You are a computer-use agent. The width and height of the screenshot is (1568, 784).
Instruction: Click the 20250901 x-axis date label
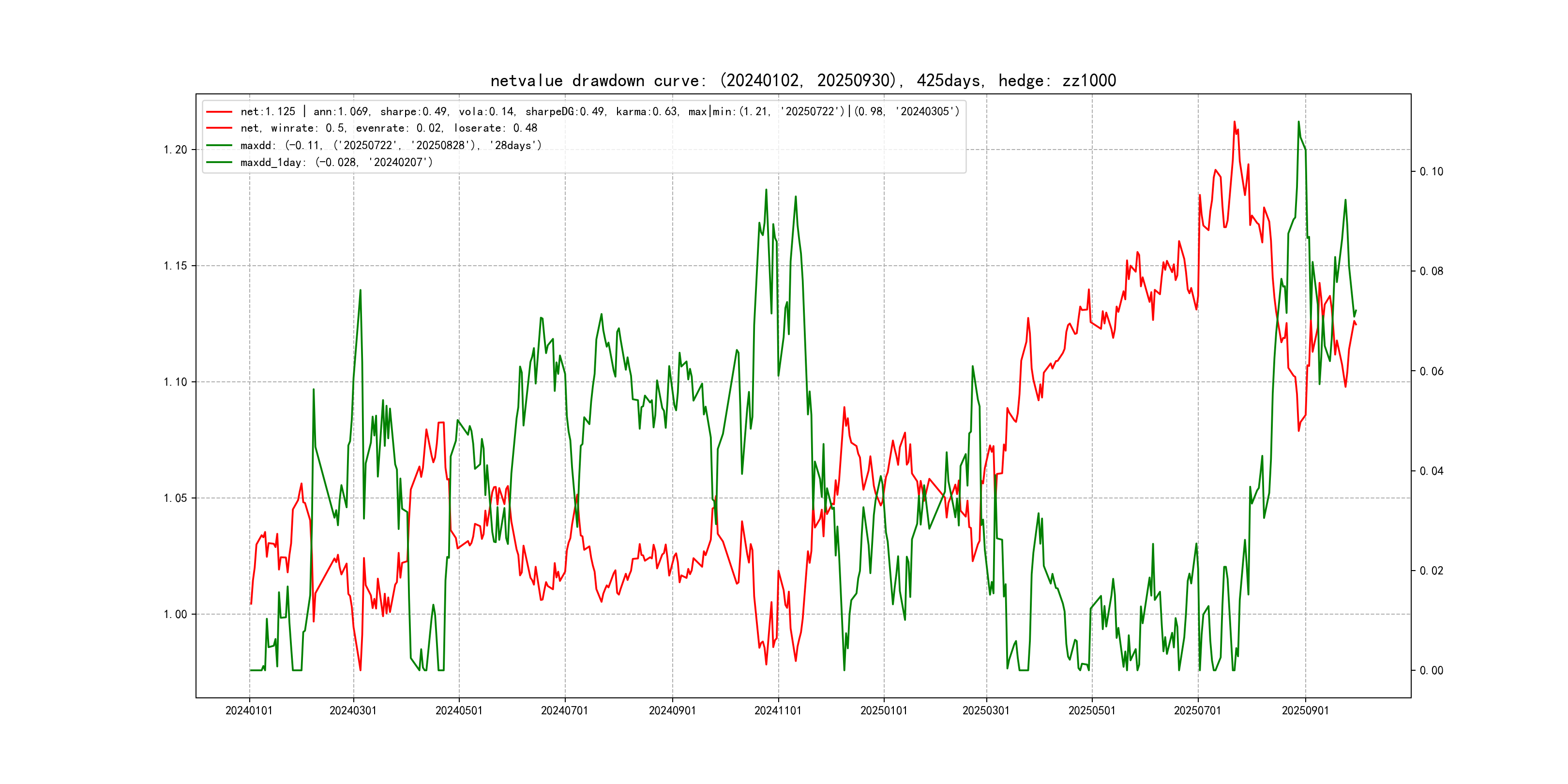click(x=1305, y=710)
